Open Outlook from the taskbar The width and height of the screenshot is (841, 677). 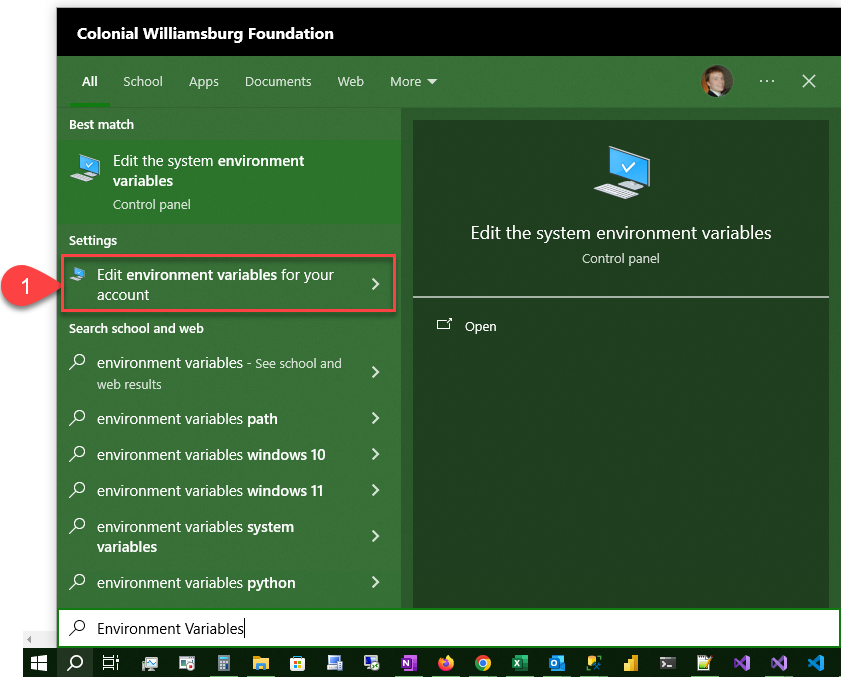pyautogui.click(x=557, y=664)
